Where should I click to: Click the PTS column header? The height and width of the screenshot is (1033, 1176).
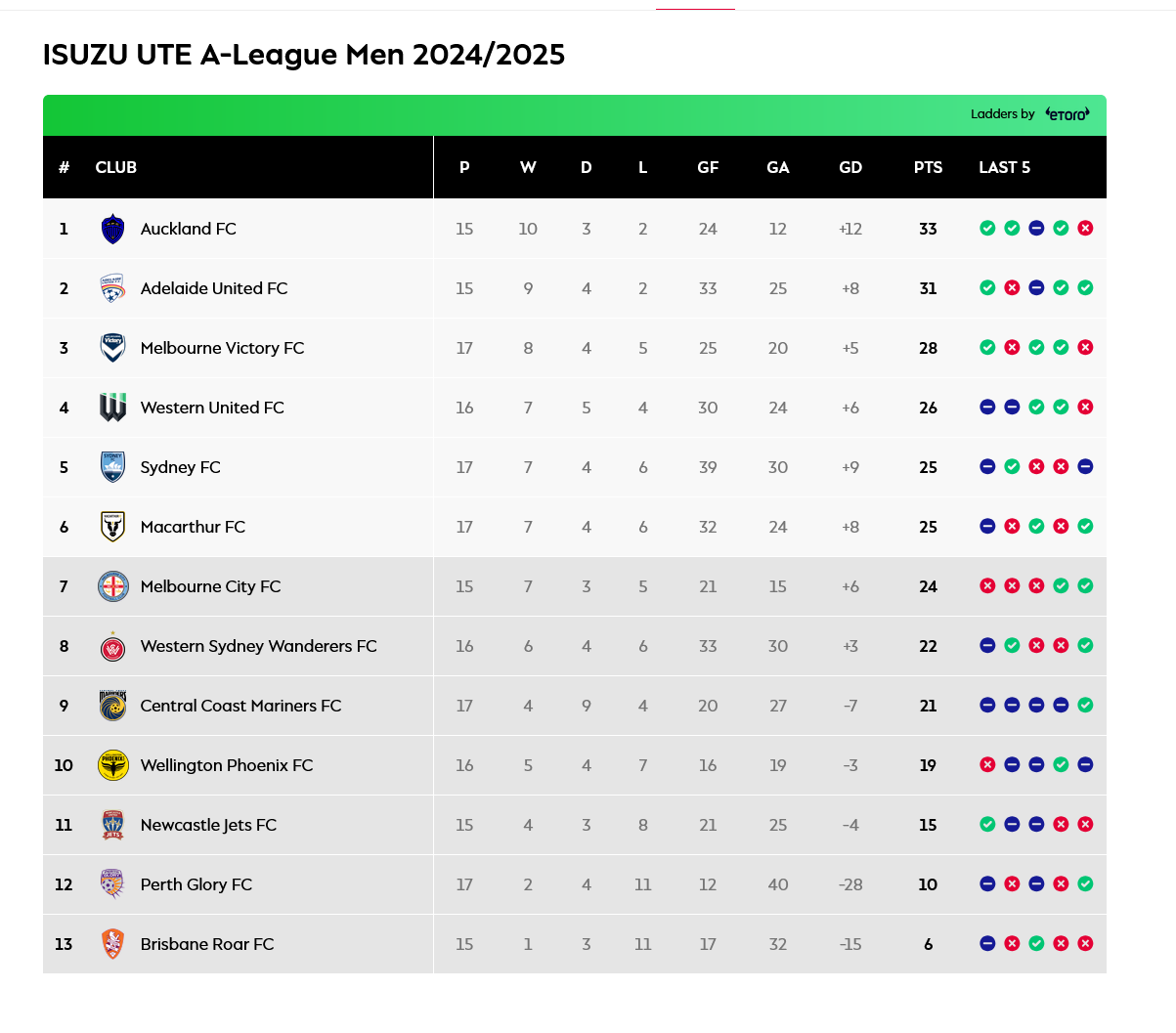tap(928, 167)
